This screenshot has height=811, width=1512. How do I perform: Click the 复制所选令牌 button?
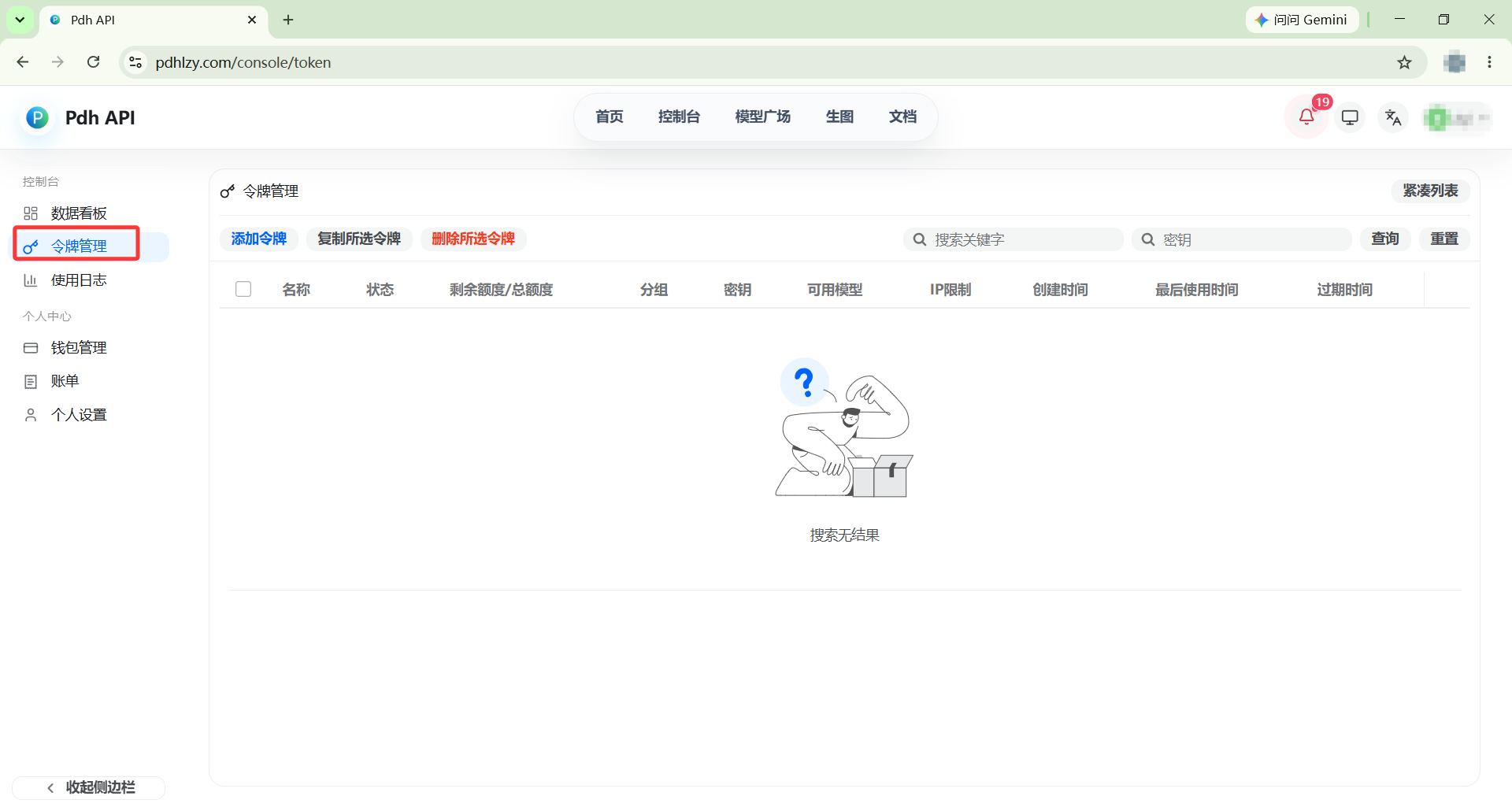(x=359, y=239)
